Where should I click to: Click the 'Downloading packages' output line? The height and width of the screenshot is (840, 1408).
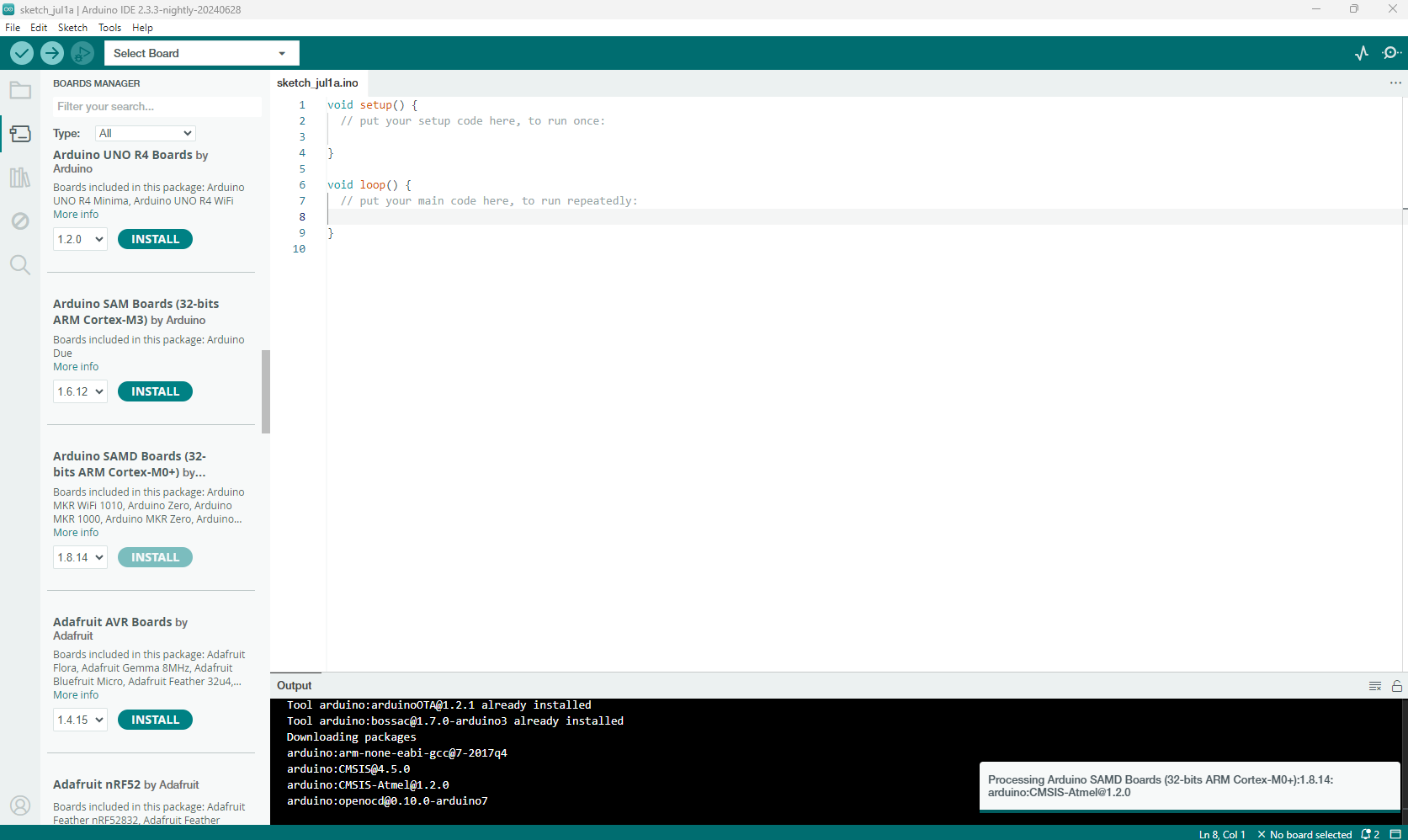point(351,737)
